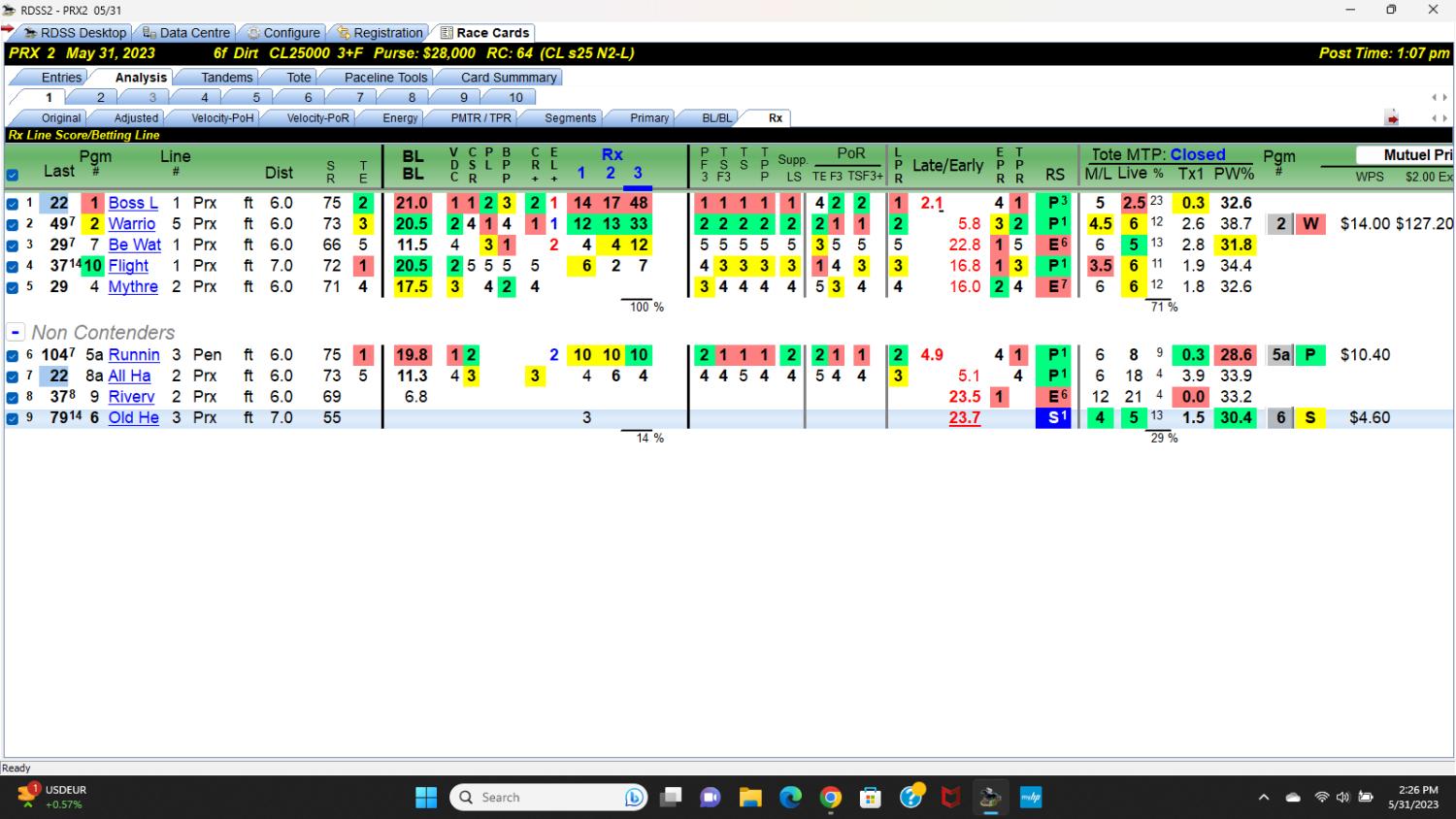Launch Microsoft Edge from the taskbar
This screenshot has height=819, width=1456.
coord(791,798)
